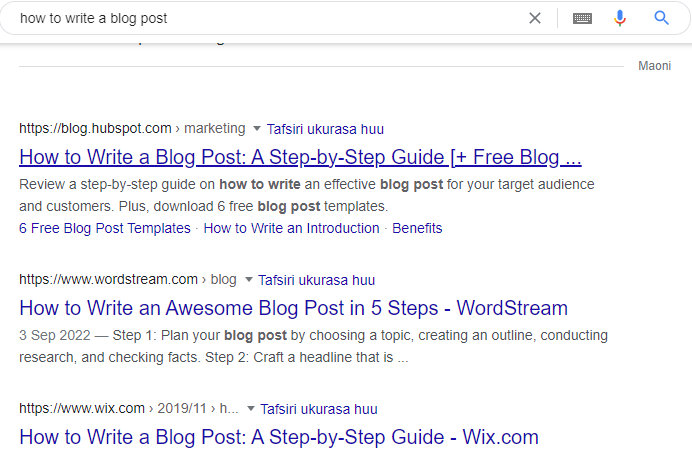Open Wix.com Step-by-Step Guide result title

[x=279, y=437]
